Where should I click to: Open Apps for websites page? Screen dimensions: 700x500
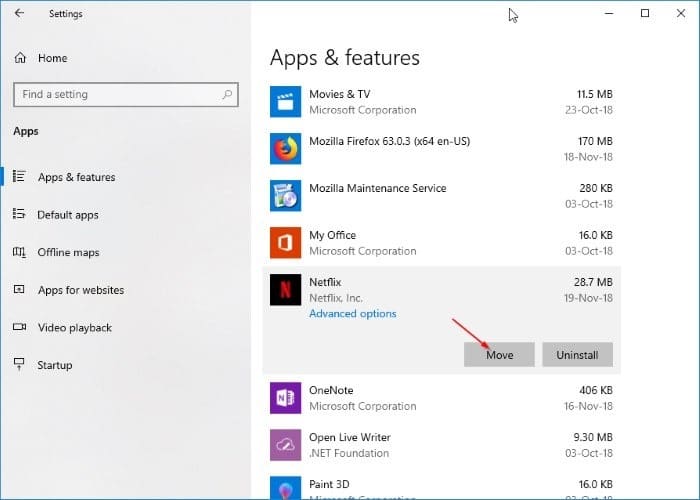click(x=81, y=290)
